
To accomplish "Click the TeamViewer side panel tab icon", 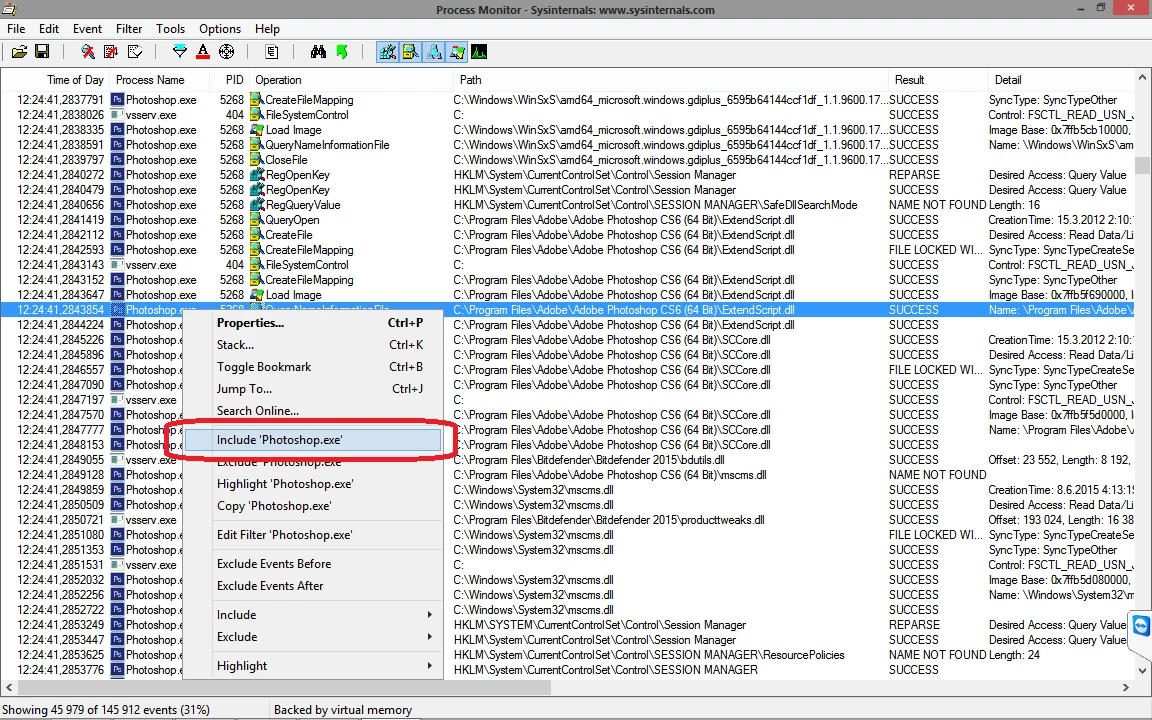I will (1141, 626).
